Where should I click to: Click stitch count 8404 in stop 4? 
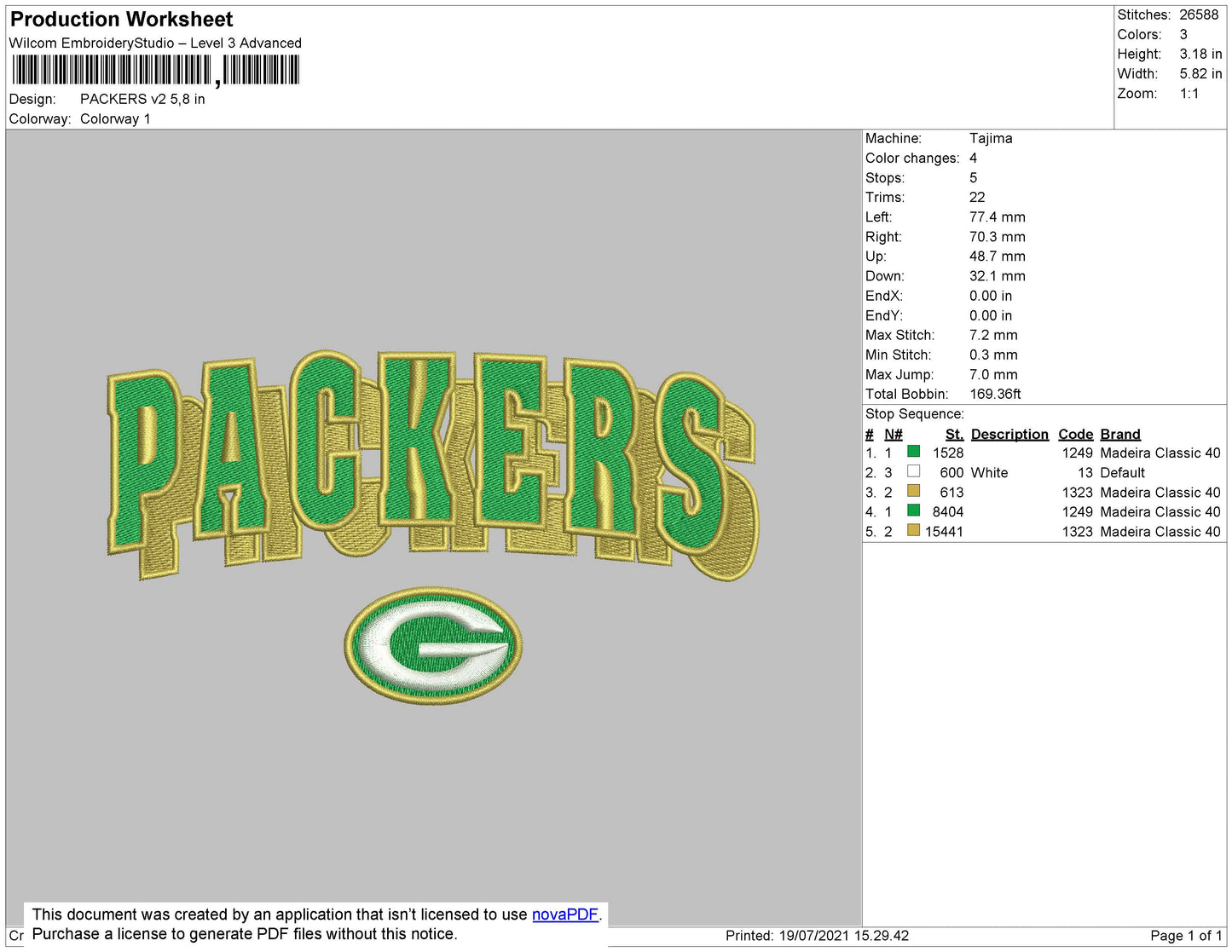[x=948, y=511]
